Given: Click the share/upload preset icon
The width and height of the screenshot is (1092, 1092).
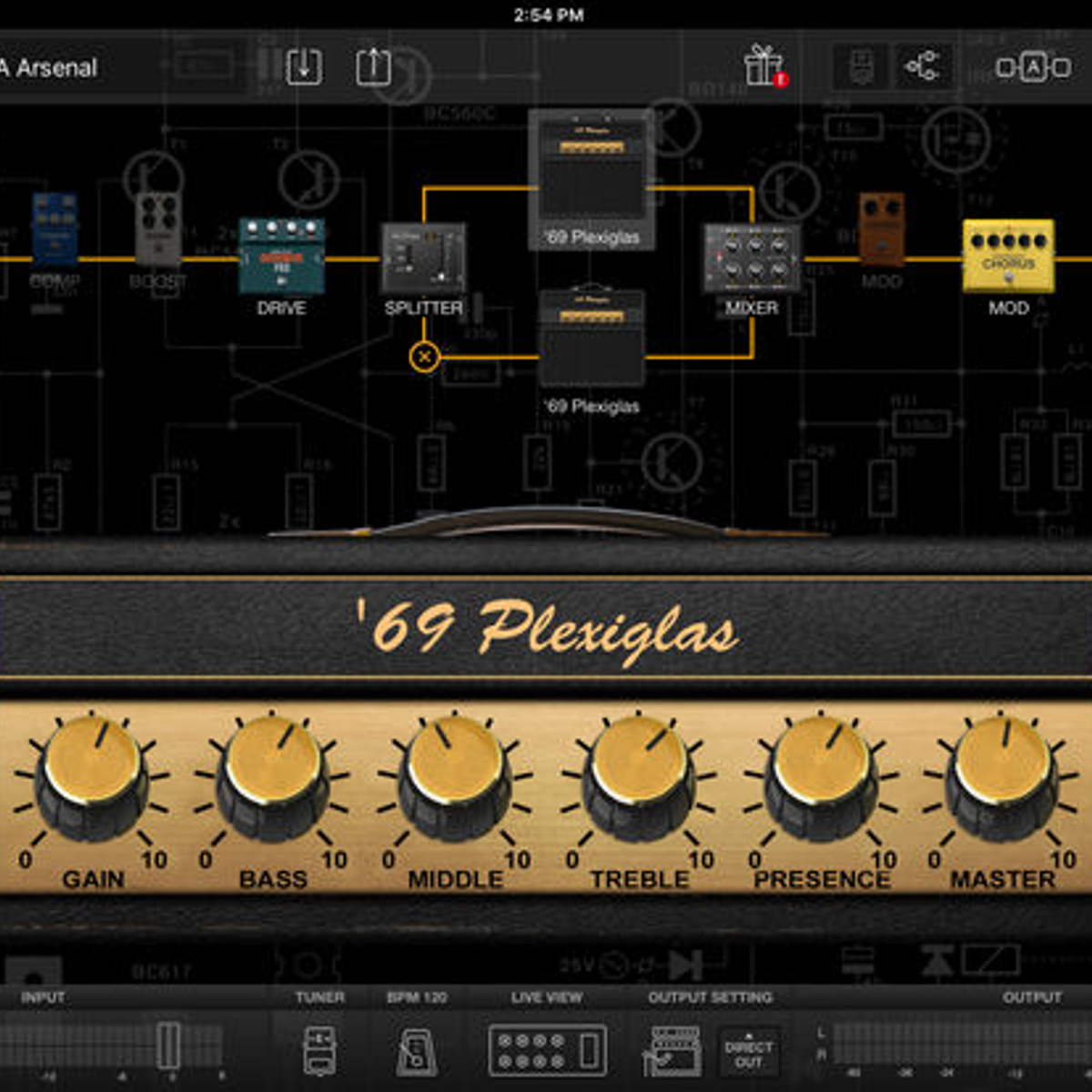Looking at the screenshot, I should click(373, 66).
